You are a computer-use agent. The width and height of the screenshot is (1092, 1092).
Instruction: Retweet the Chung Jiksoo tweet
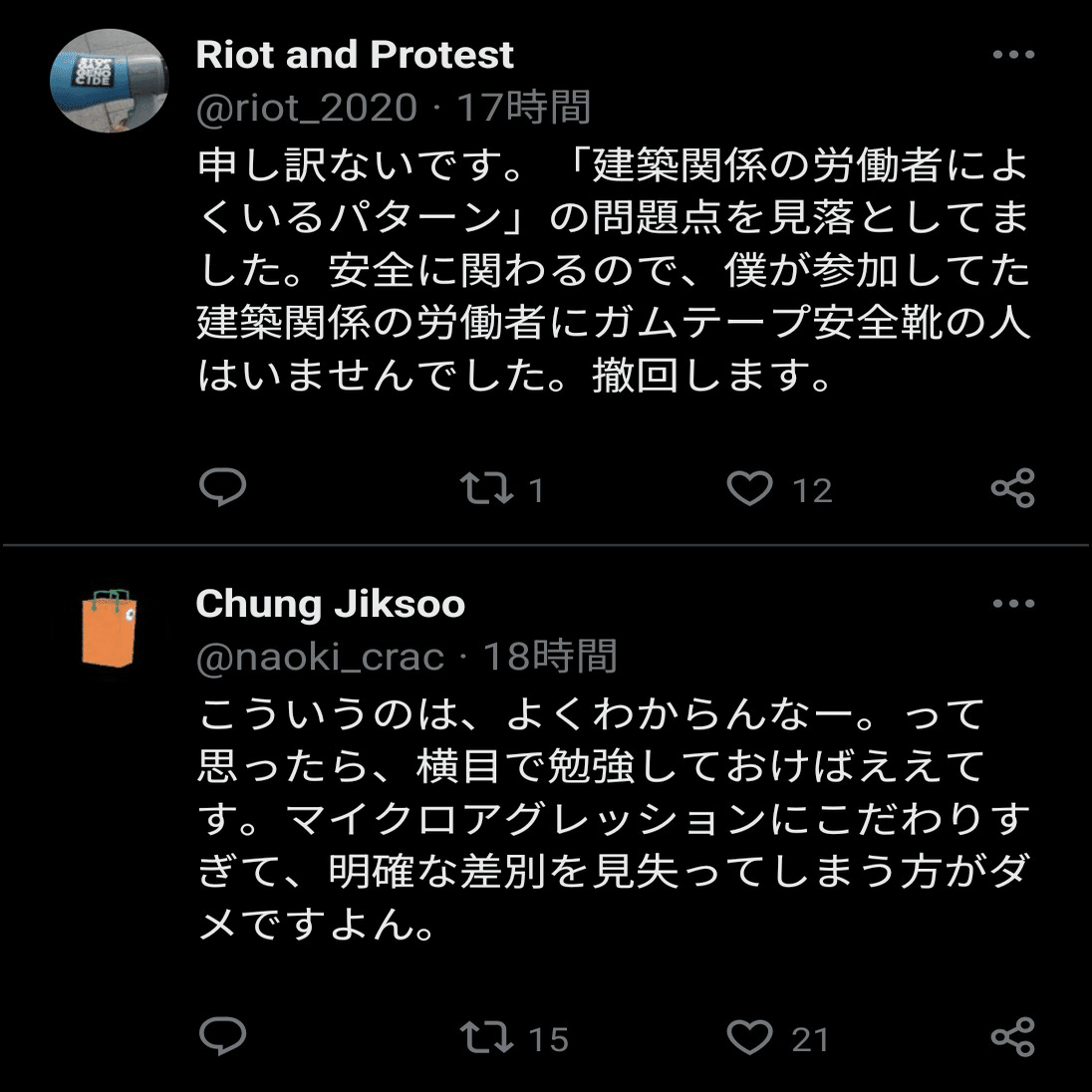pos(486,1037)
